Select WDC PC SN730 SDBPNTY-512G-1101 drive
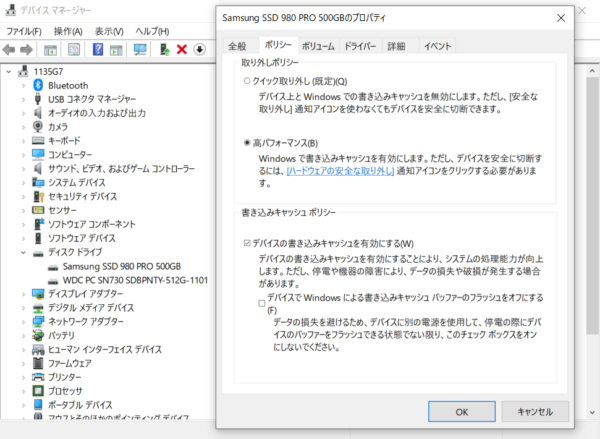 [x=135, y=280]
